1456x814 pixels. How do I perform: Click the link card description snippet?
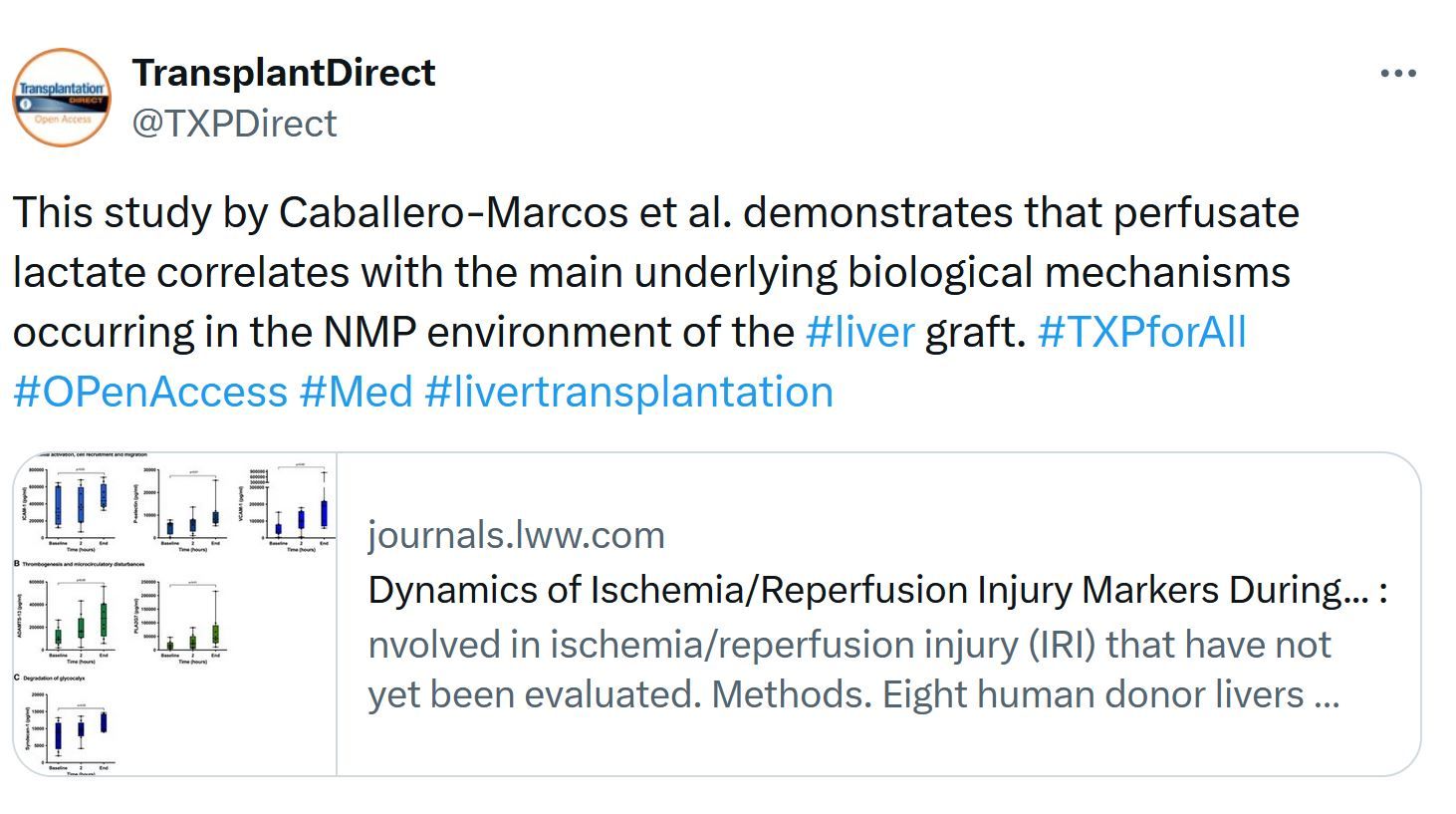point(853,669)
